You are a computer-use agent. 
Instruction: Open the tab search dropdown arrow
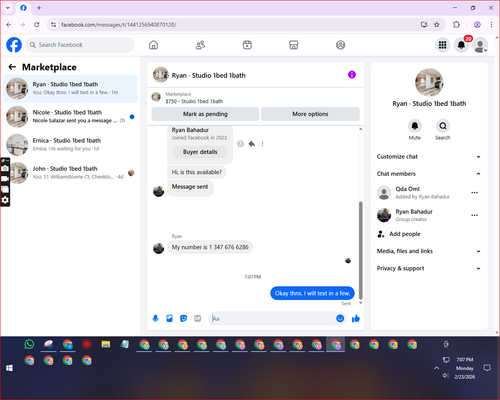click(8, 7)
